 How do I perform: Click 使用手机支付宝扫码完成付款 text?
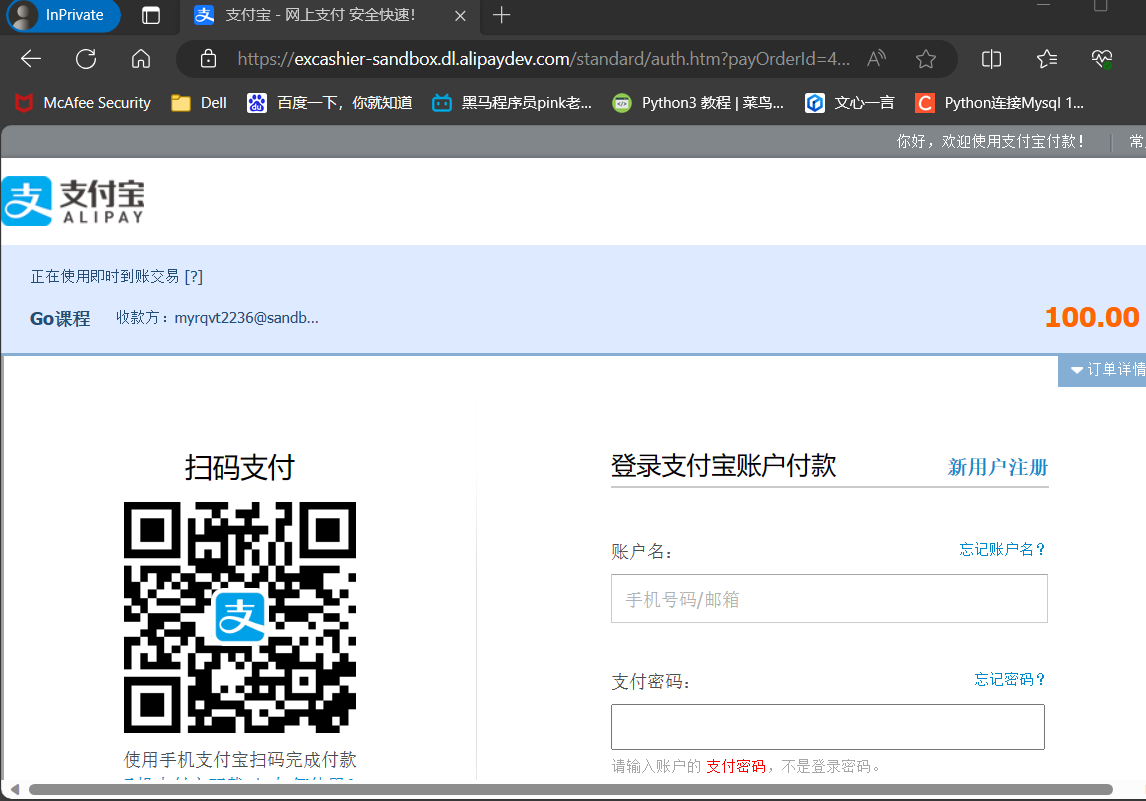[240, 760]
